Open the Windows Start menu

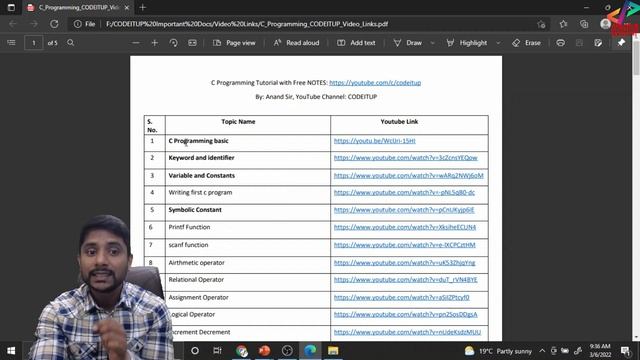(x=11, y=351)
